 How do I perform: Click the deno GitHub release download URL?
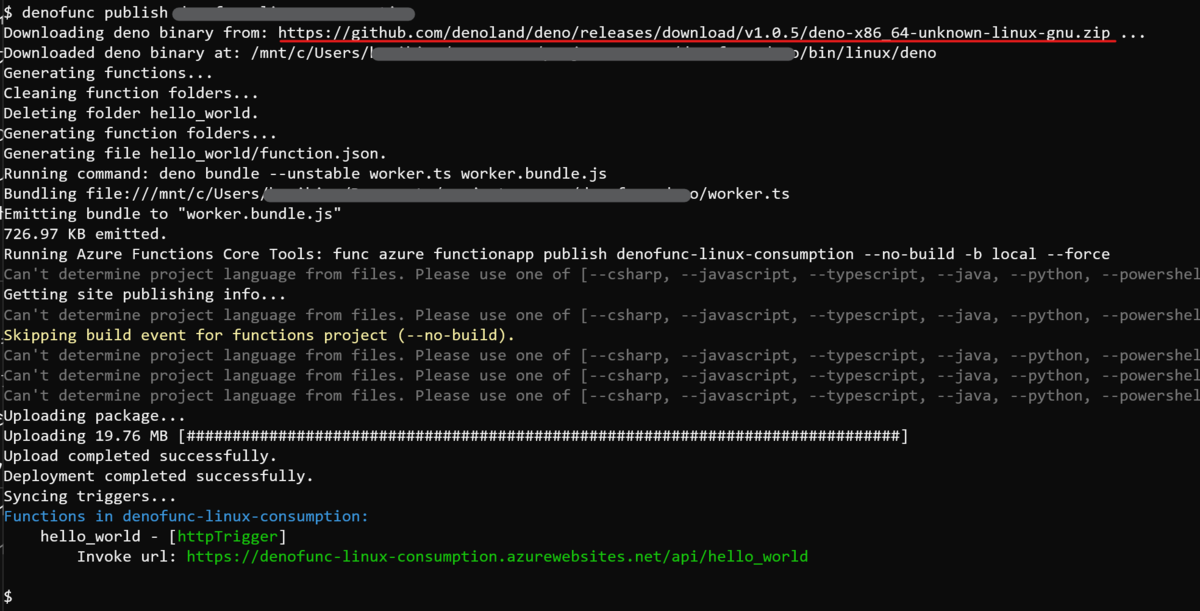point(694,33)
